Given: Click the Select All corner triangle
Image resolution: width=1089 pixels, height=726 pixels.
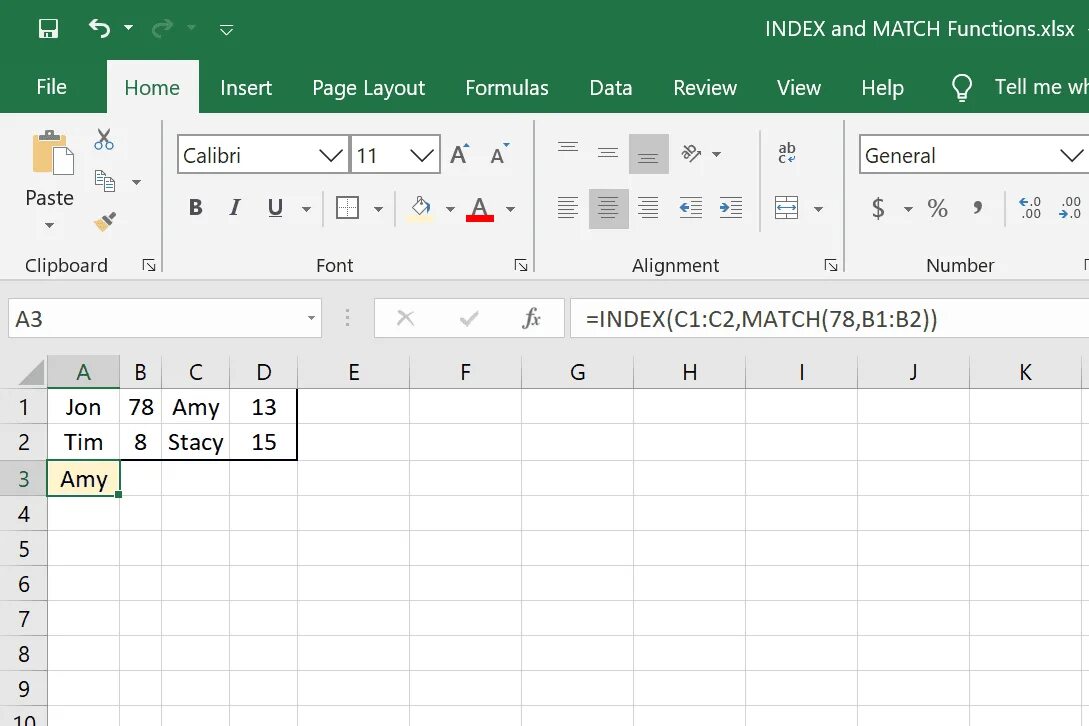Looking at the screenshot, I should pyautogui.click(x=31, y=372).
